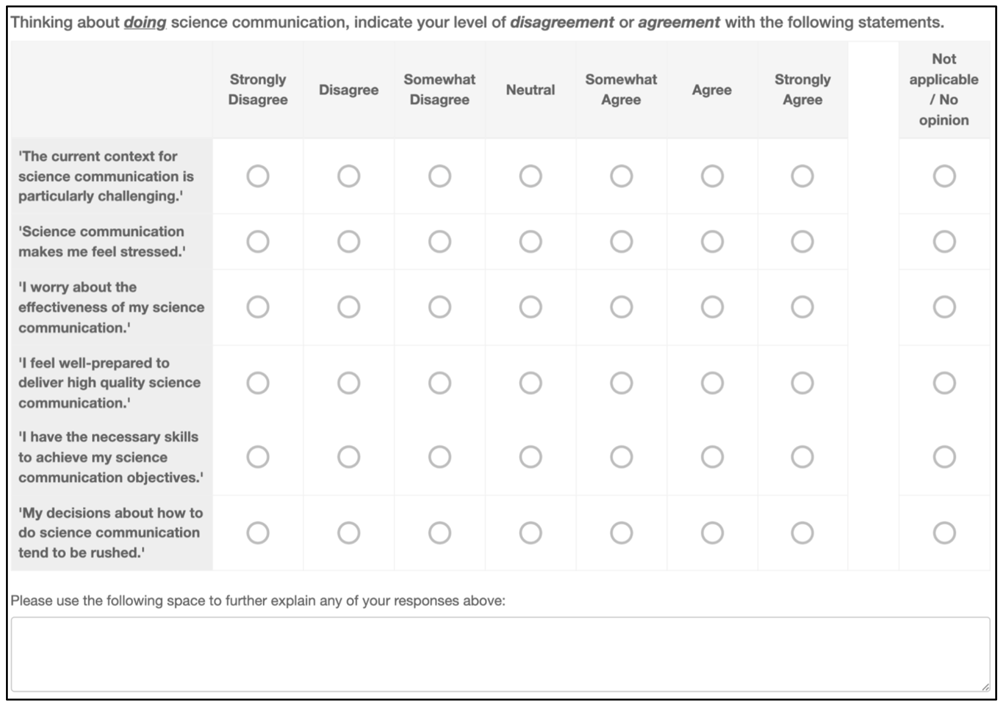1000x705 pixels.
Task: Pick Strongly Agree for 'makes me feel stressed'
Action: coord(802,242)
